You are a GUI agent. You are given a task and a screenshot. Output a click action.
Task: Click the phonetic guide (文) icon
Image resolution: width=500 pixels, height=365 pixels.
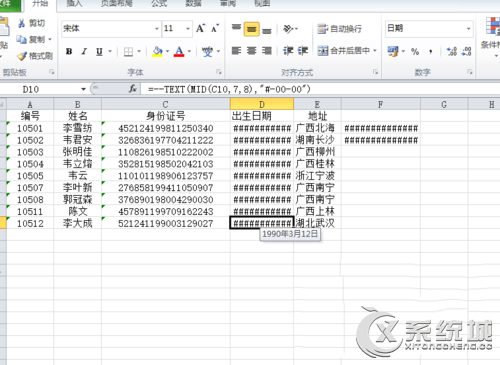click(x=207, y=51)
